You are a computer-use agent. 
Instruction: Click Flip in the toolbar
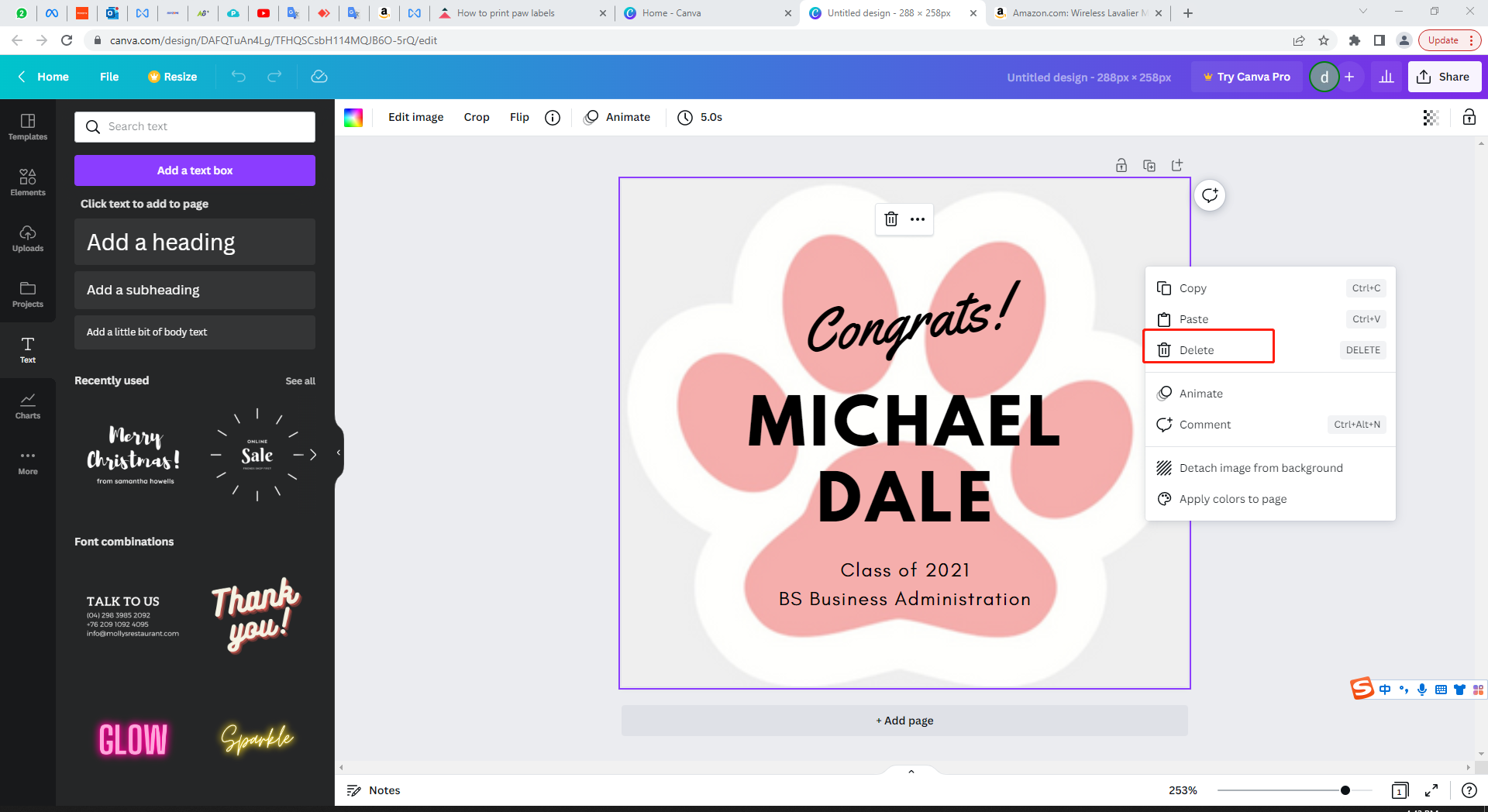coord(519,118)
